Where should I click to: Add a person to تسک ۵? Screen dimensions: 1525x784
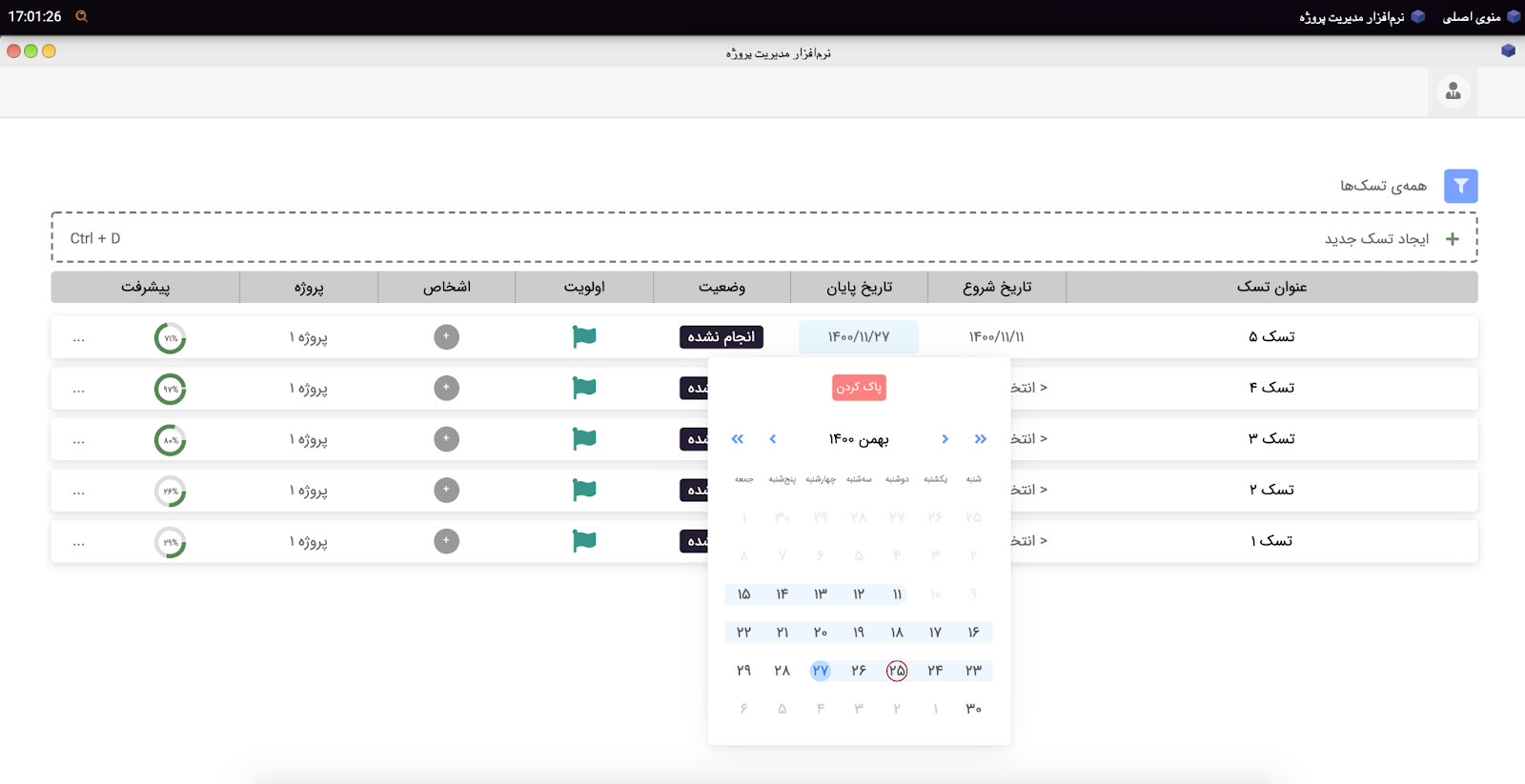click(446, 337)
